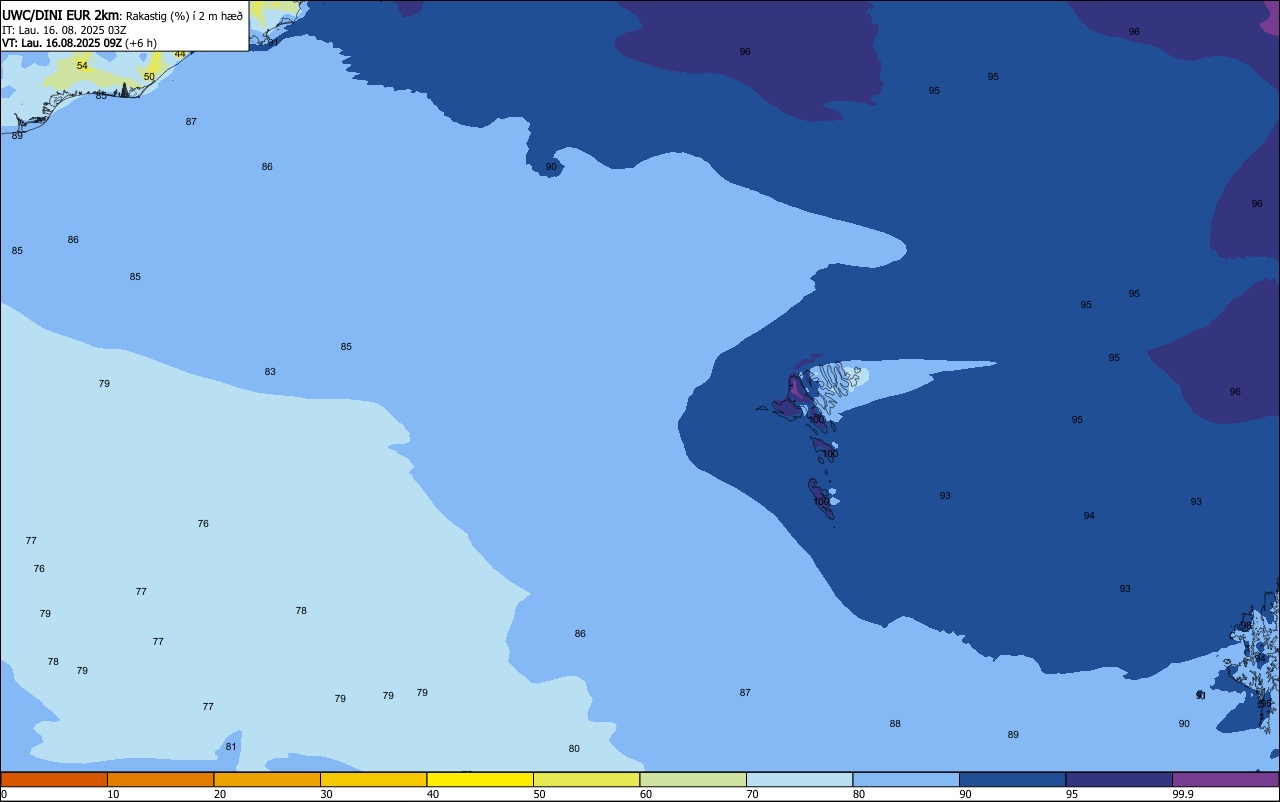Click the '(+6 h)' forecast offset text
The image size is (1280, 802).
pyautogui.click(x=141, y=43)
